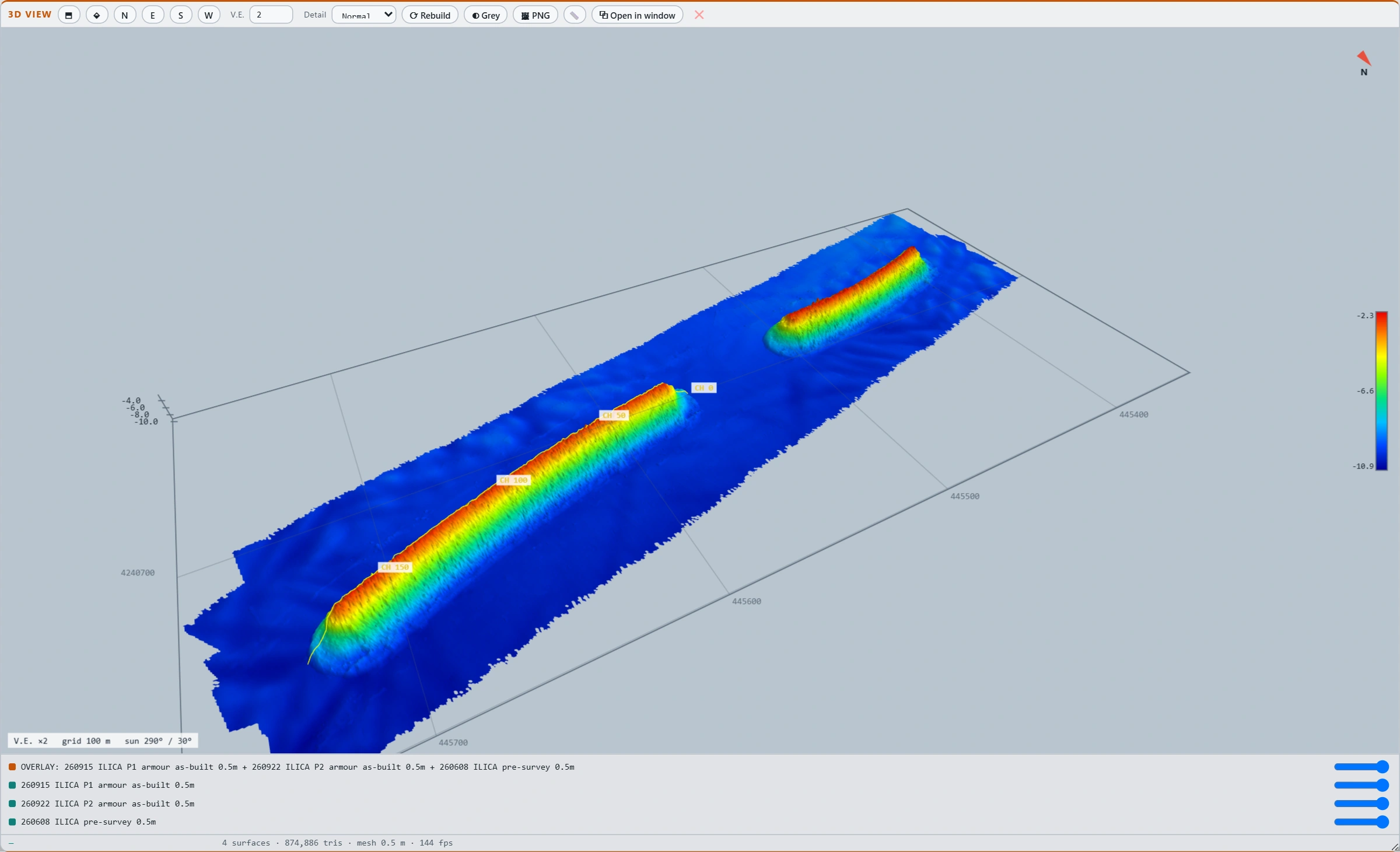Close the 3D view panel
This screenshot has width=1400, height=852.
pyautogui.click(x=699, y=15)
